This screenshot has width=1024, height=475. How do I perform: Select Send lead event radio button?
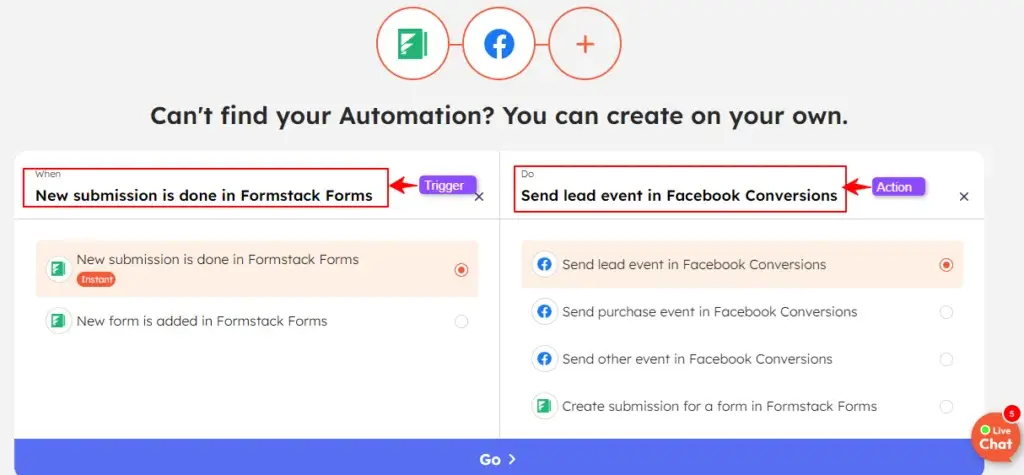click(946, 265)
